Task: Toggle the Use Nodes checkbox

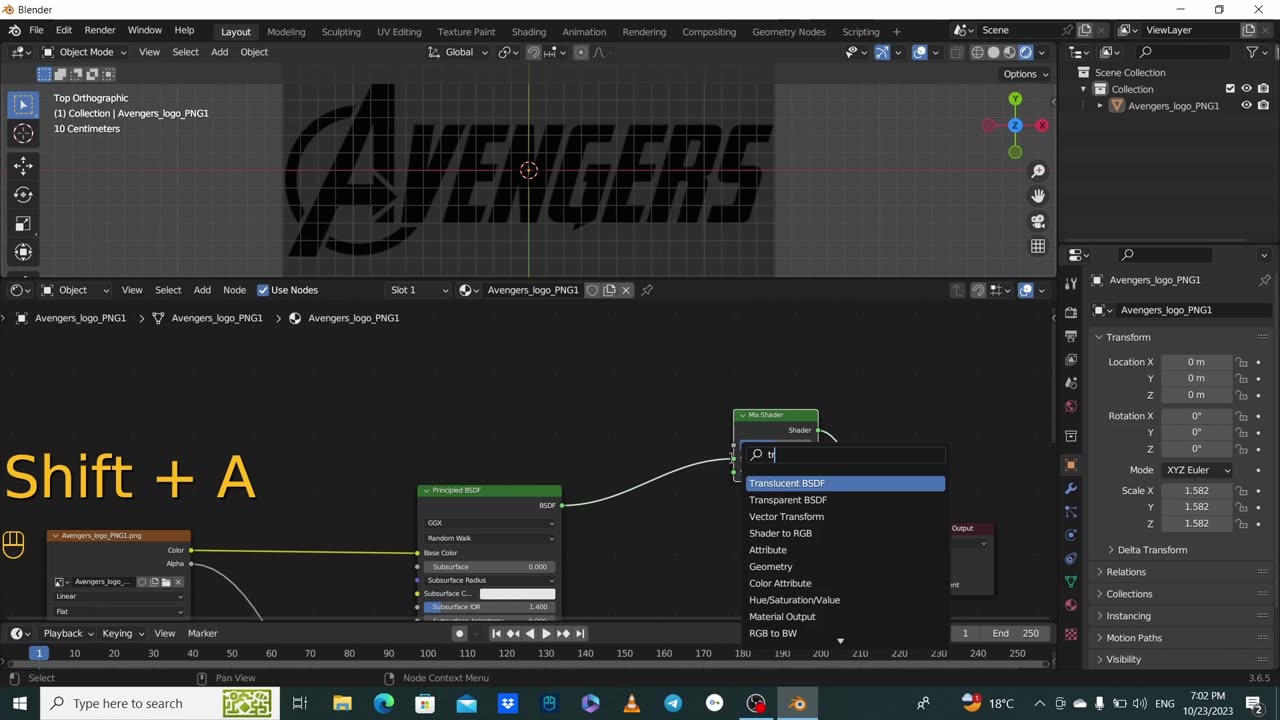Action: coord(263,290)
